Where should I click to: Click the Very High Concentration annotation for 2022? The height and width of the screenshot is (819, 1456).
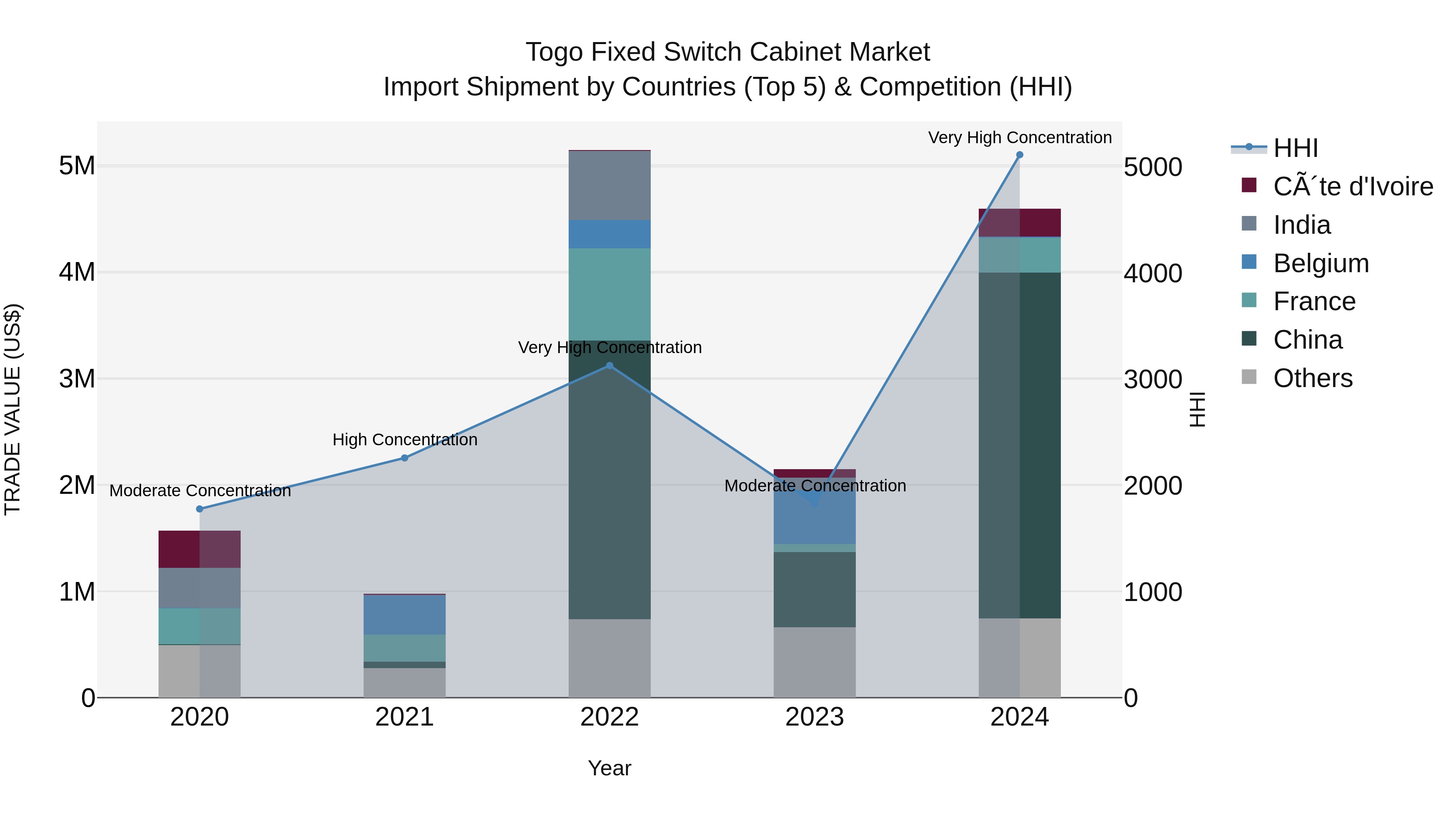(x=610, y=347)
